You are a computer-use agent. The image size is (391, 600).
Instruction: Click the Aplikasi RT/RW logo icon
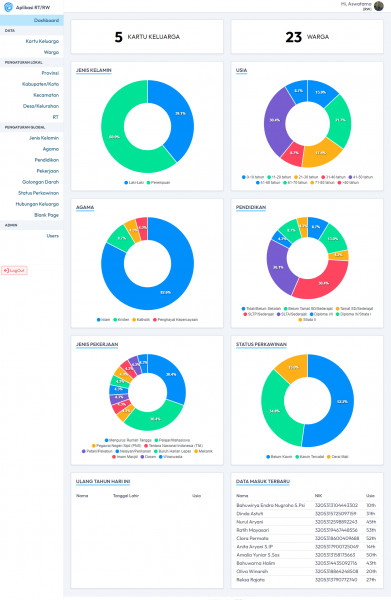[x=8, y=7]
